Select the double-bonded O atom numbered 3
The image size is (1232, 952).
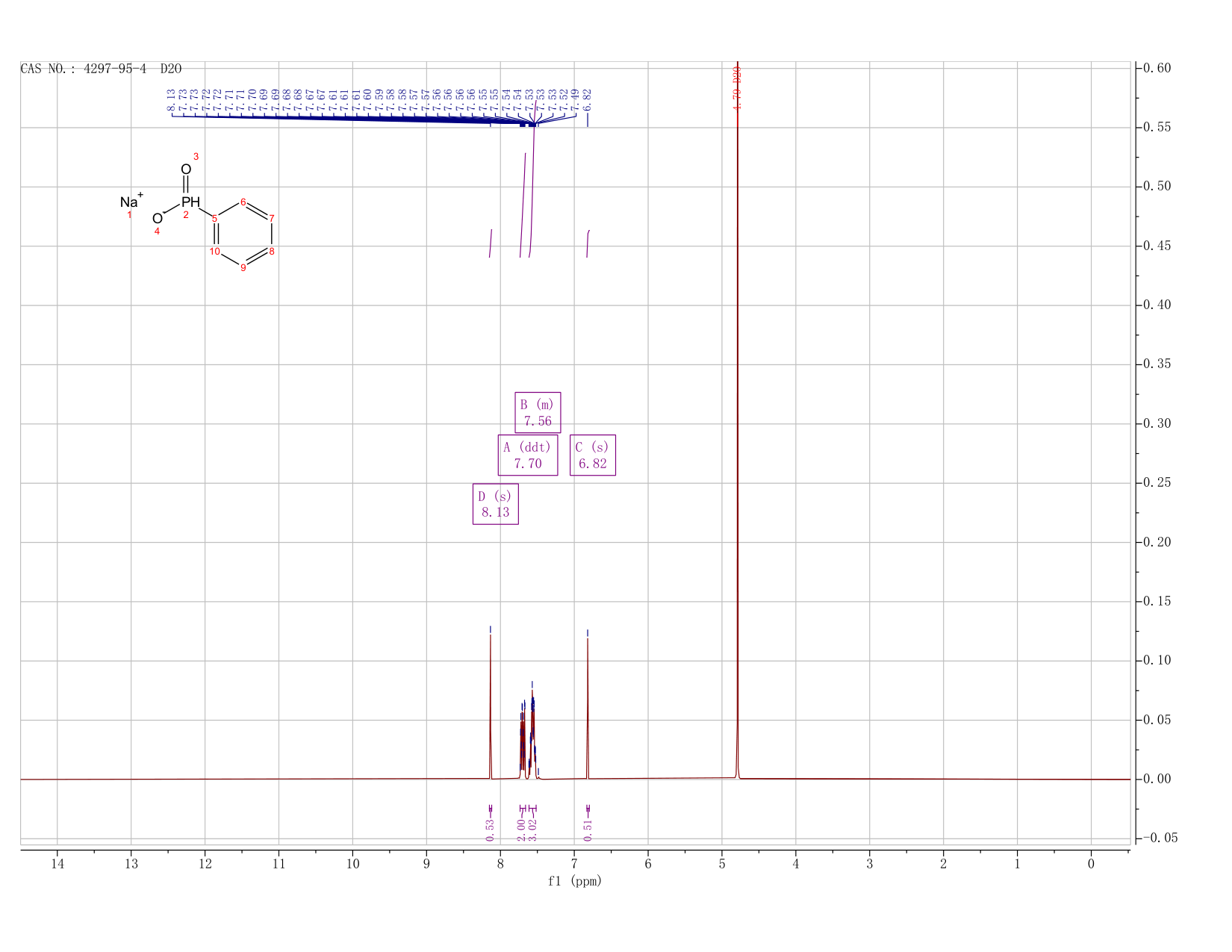(x=186, y=169)
